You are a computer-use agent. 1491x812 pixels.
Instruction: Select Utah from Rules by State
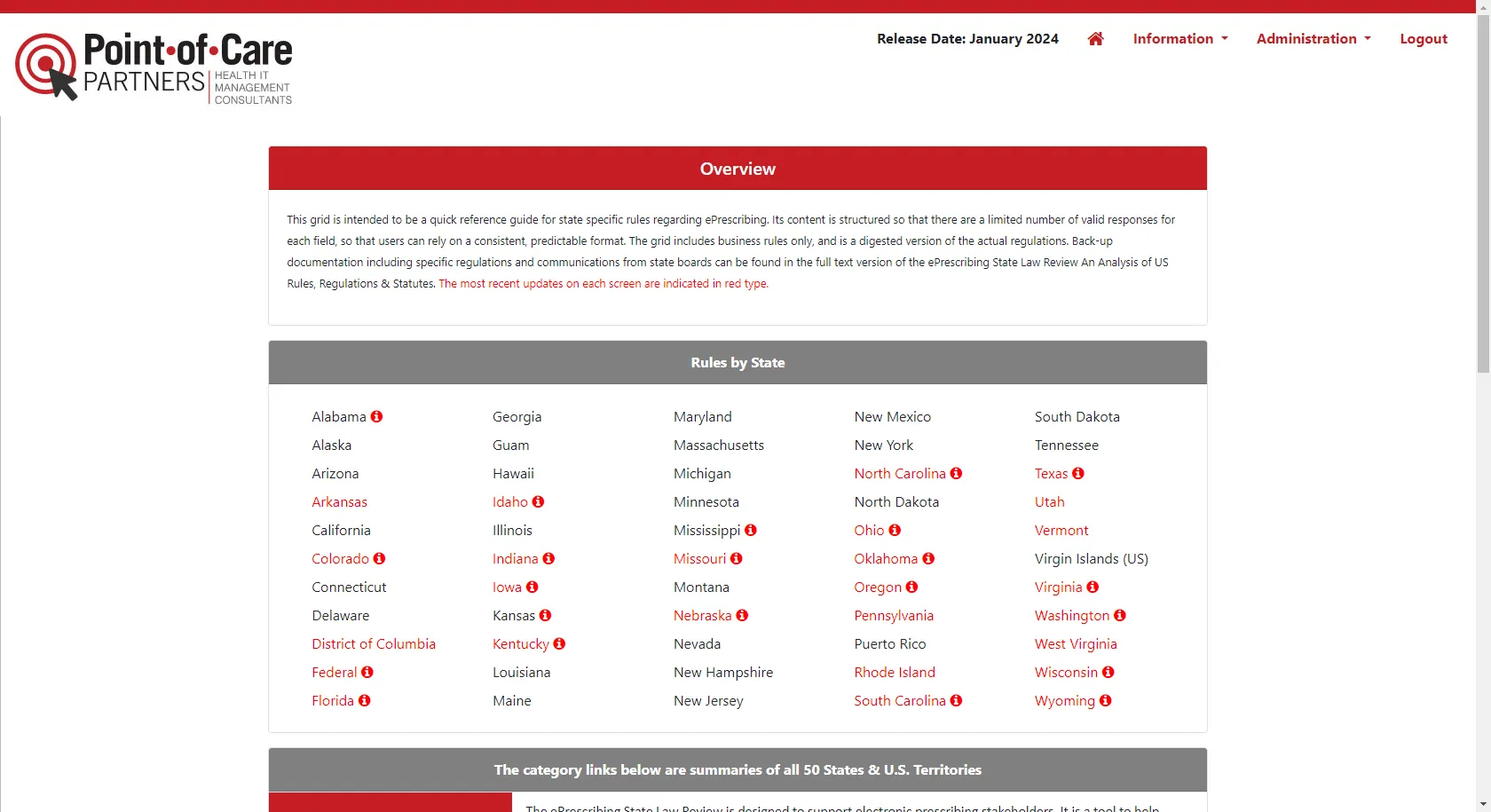coord(1049,501)
